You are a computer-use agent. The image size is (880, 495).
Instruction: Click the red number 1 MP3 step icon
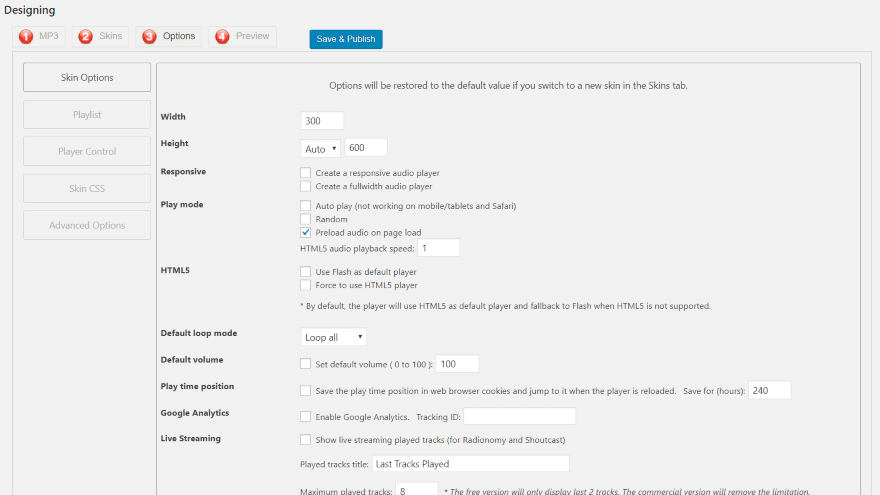click(x=26, y=37)
